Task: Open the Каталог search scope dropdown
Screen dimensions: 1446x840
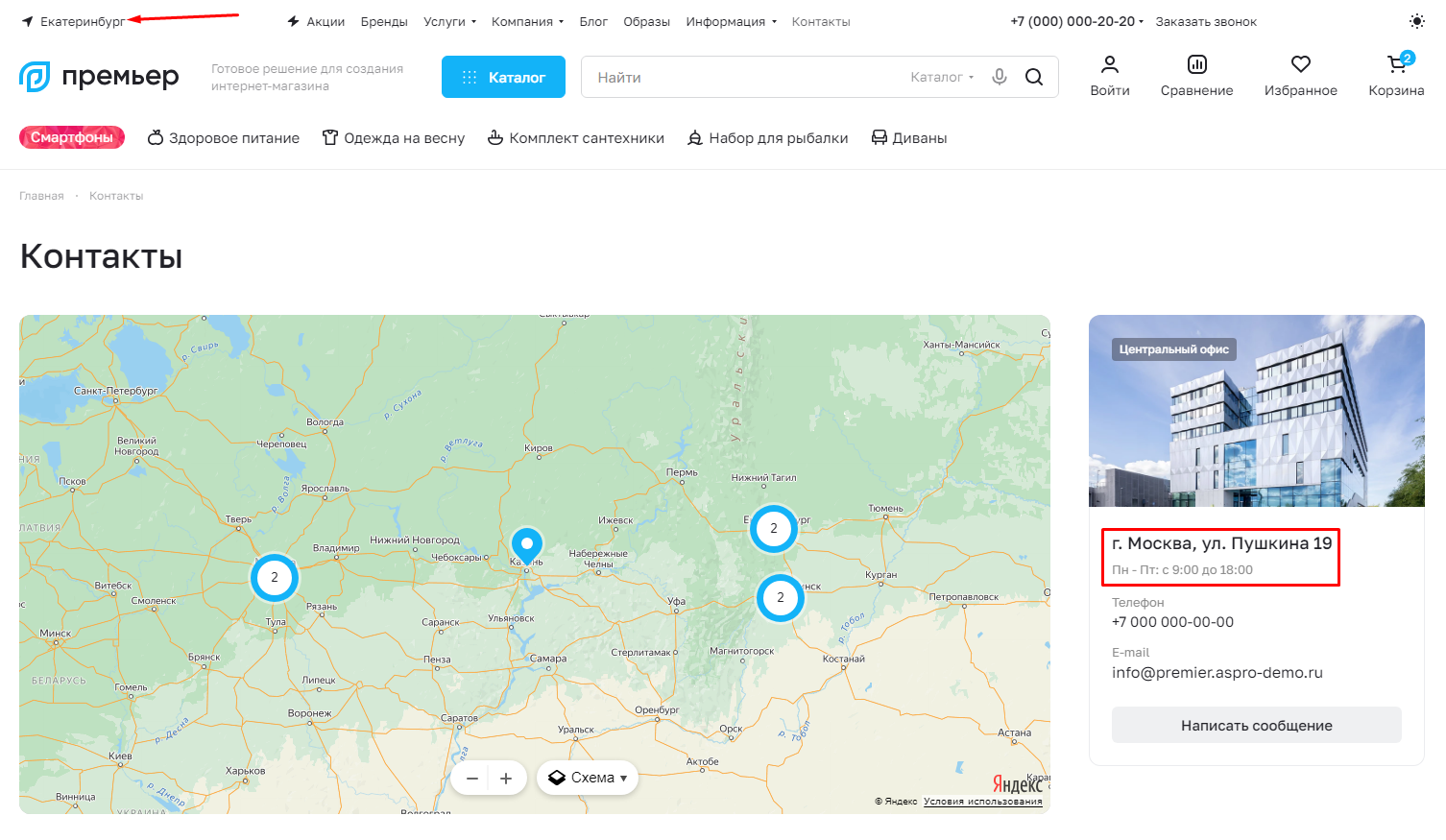Action: pos(942,77)
